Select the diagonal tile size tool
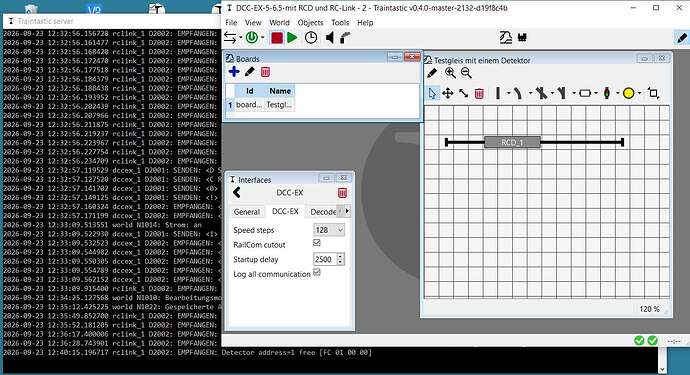 [x=463, y=93]
